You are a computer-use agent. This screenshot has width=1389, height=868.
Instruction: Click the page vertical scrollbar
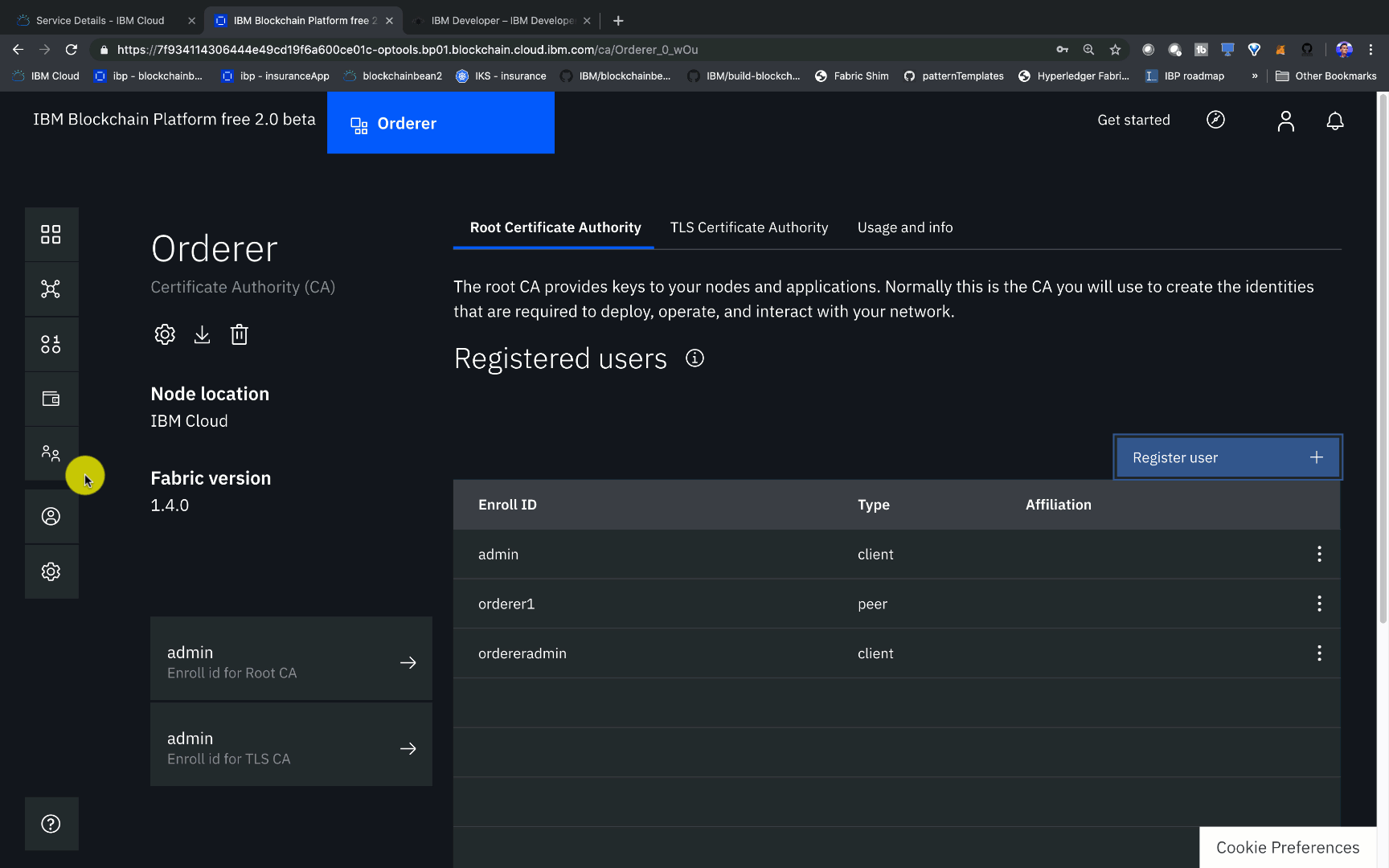[1383, 358]
